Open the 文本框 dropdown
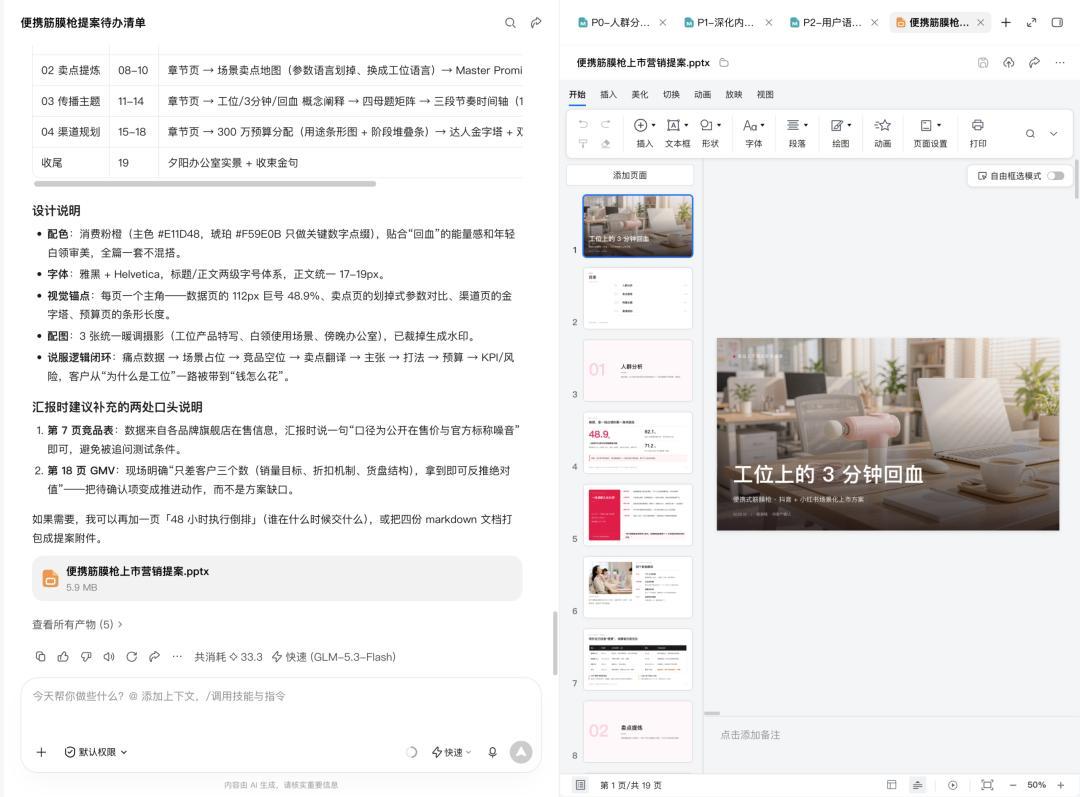 (677, 133)
